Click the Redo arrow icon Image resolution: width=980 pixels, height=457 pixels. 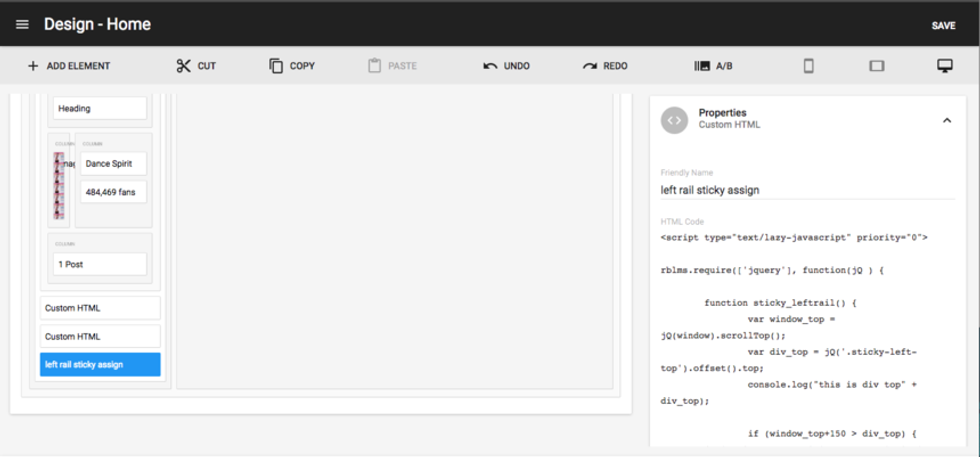[590, 66]
